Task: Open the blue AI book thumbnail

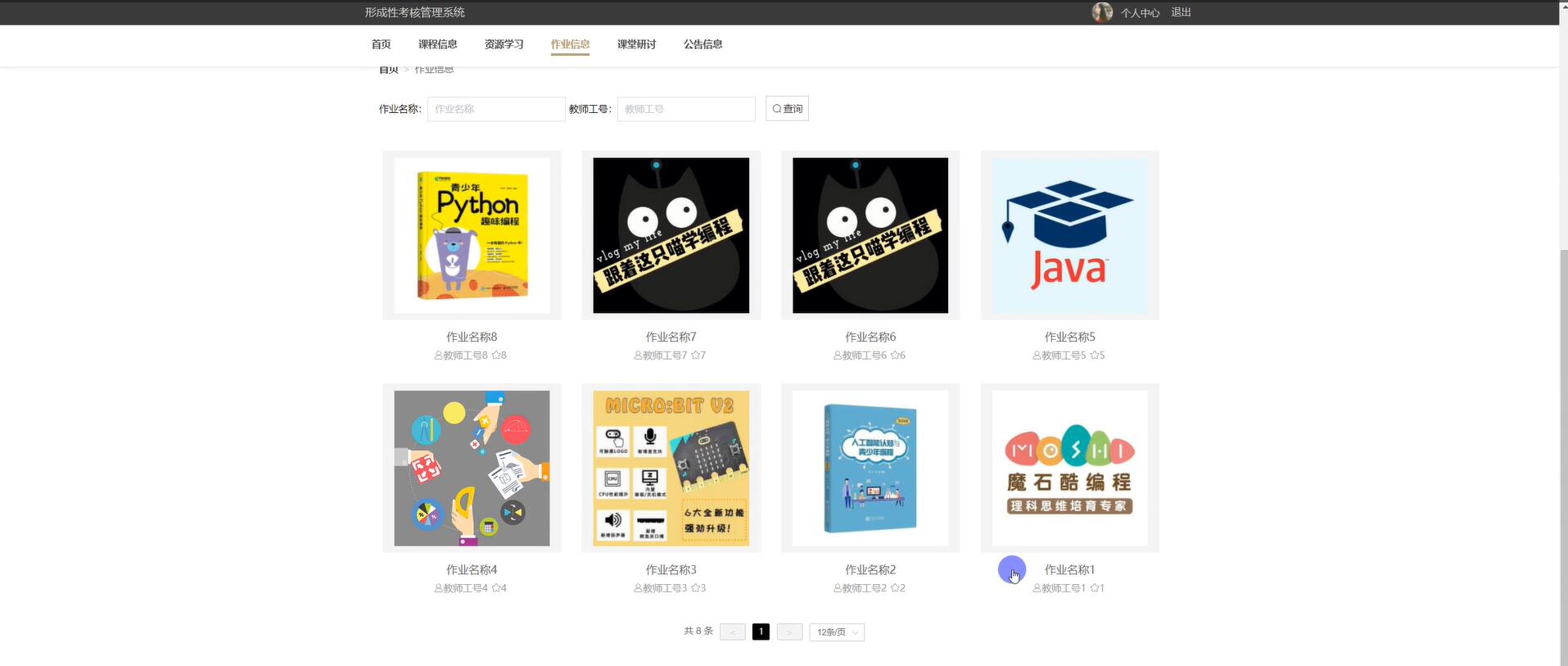Action: tap(870, 468)
